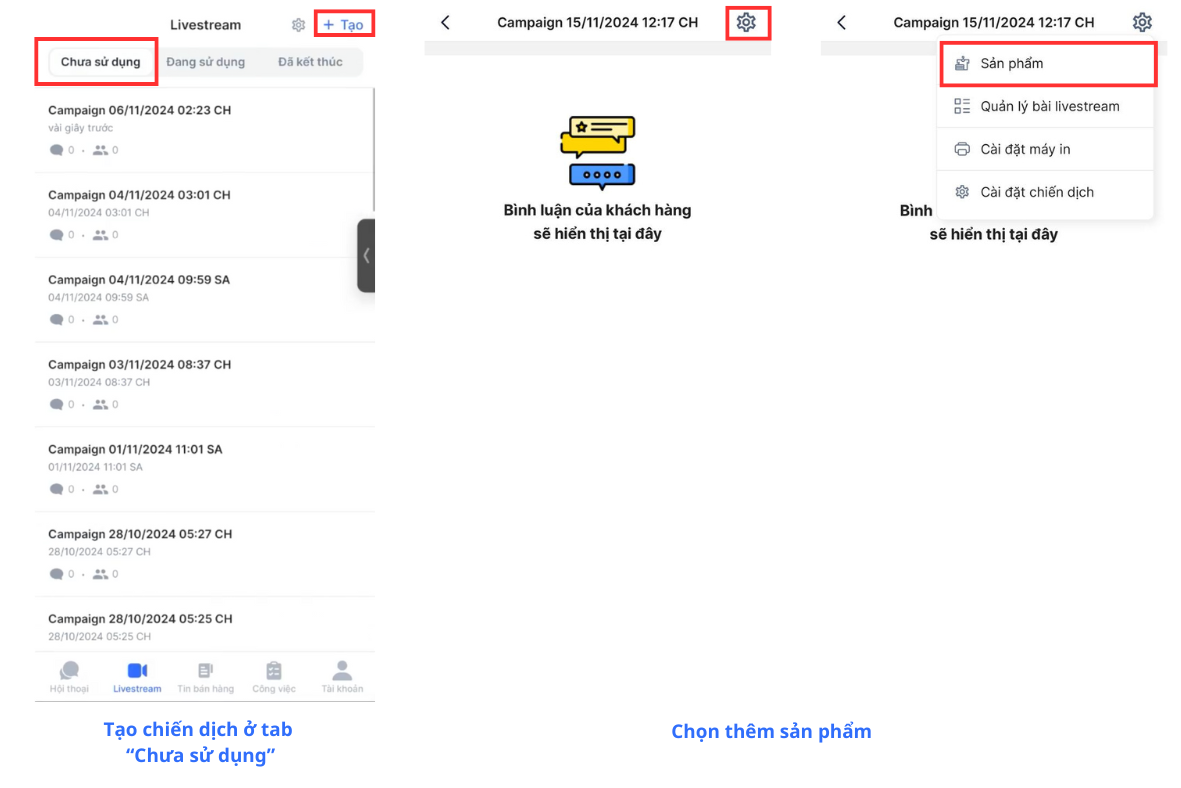
Task: Go back from the right campaign screen
Action: [x=841, y=23]
